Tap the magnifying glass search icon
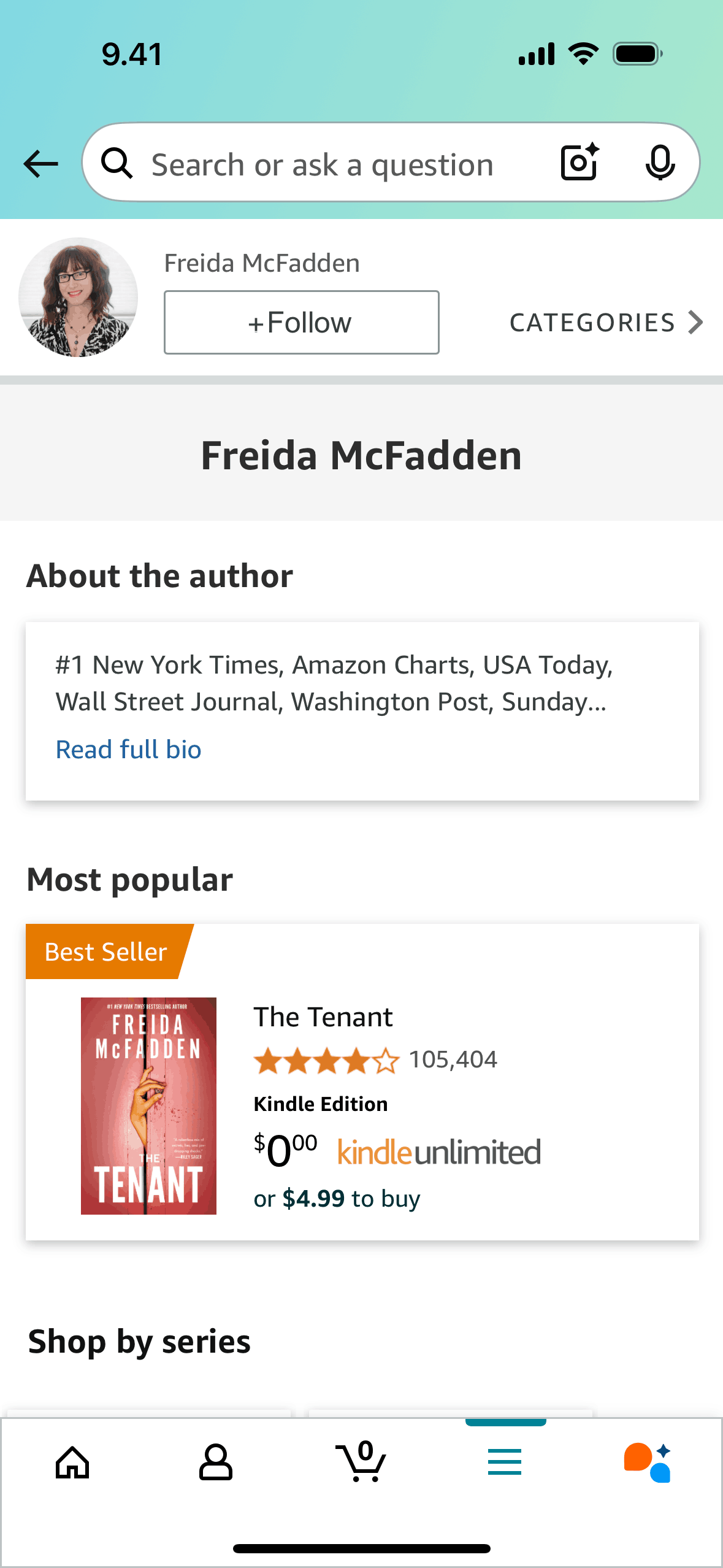Viewport: 723px width, 1568px height. pos(117,164)
